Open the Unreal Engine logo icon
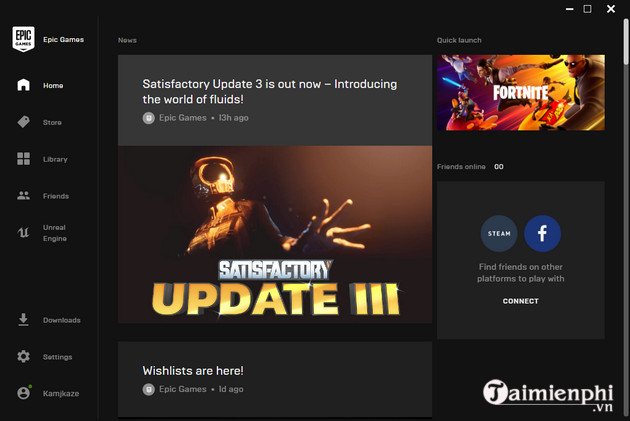Image resolution: width=630 pixels, height=421 pixels. (x=23, y=233)
